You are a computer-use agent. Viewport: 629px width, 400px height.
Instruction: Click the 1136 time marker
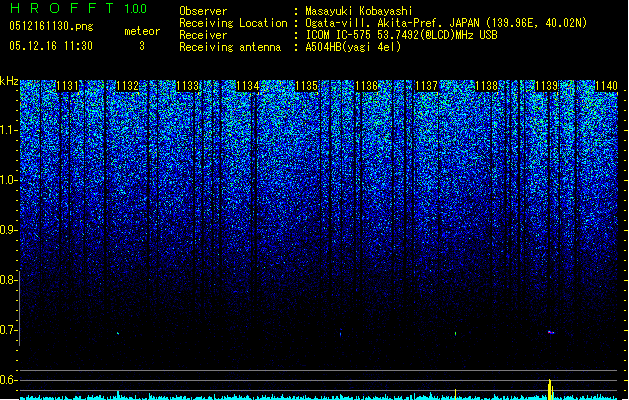pyautogui.click(x=367, y=86)
